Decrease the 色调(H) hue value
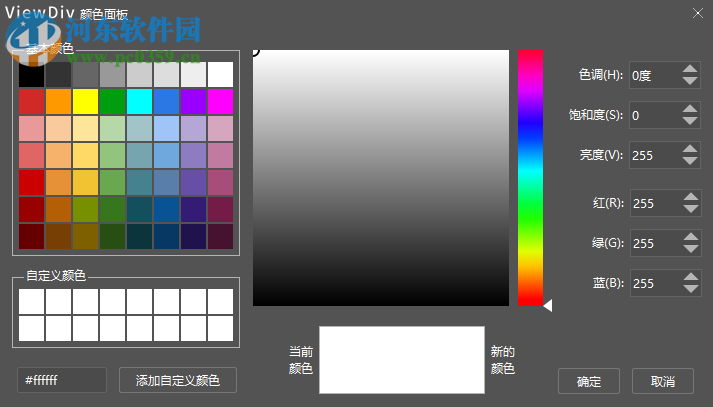 [690, 81]
